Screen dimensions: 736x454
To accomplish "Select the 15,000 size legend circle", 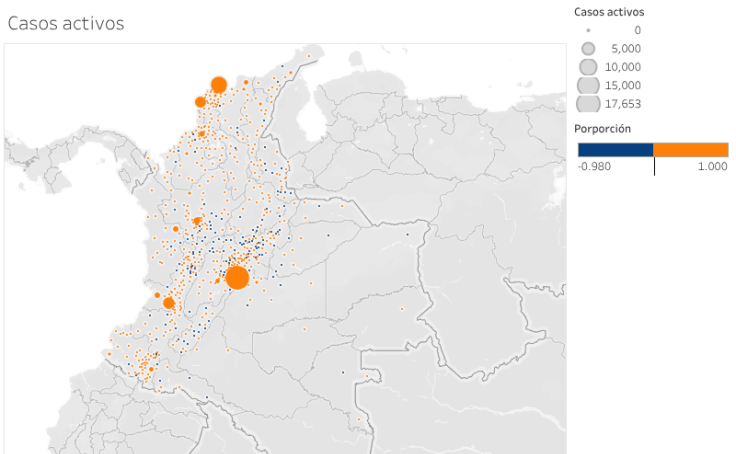I will [x=588, y=85].
